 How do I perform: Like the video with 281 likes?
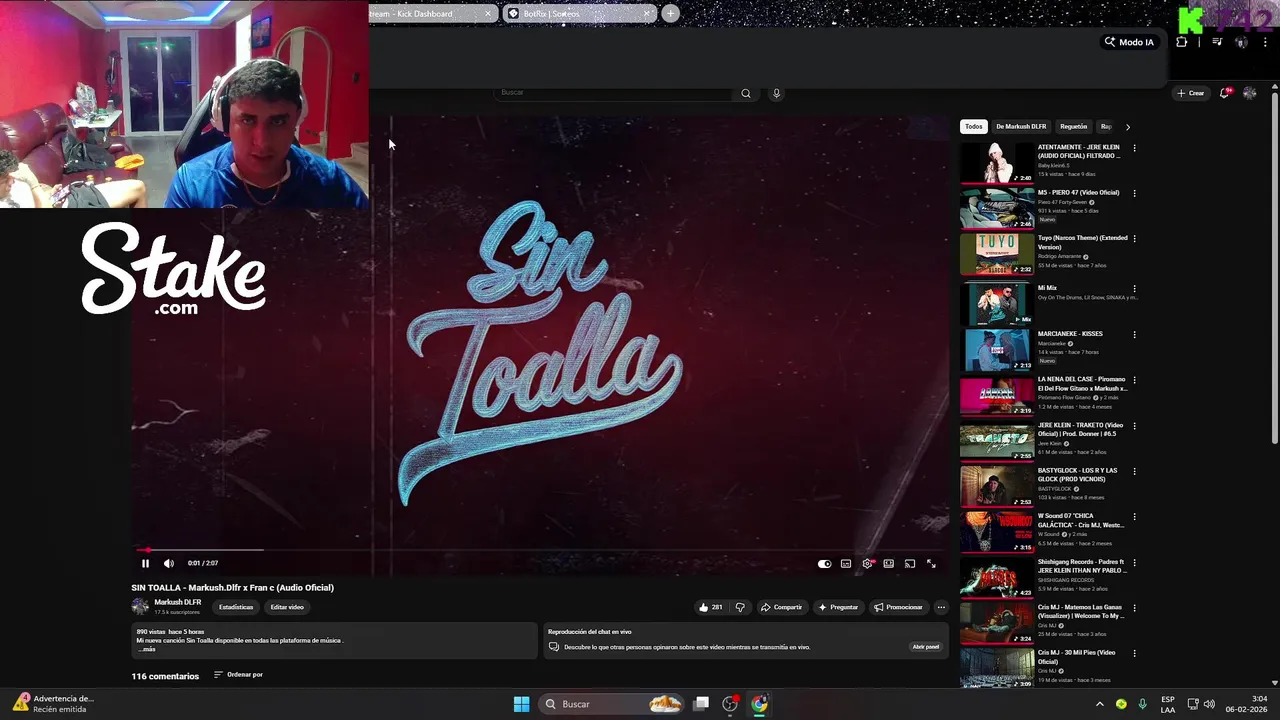click(710, 607)
